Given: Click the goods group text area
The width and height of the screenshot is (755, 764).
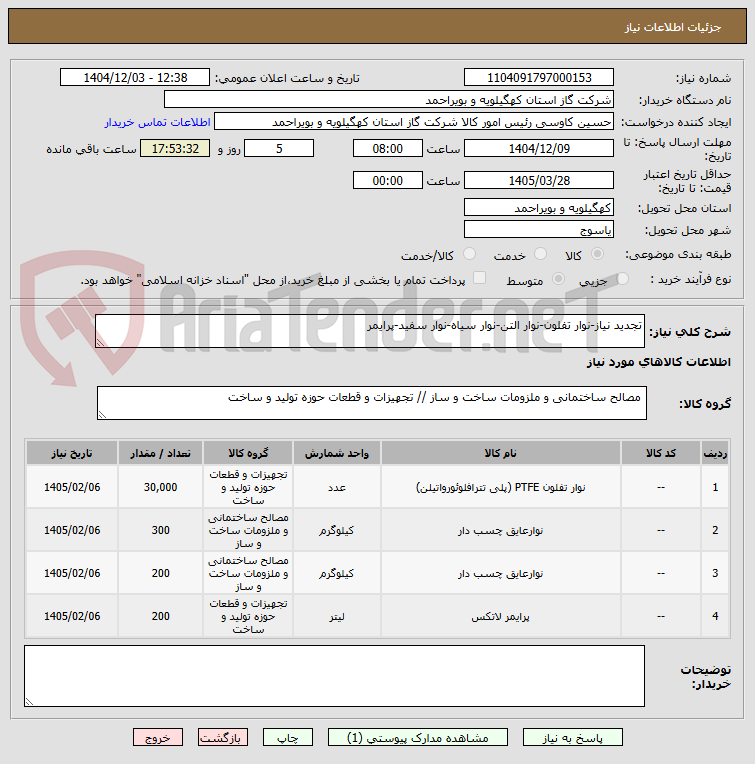Looking at the screenshot, I should [372, 403].
